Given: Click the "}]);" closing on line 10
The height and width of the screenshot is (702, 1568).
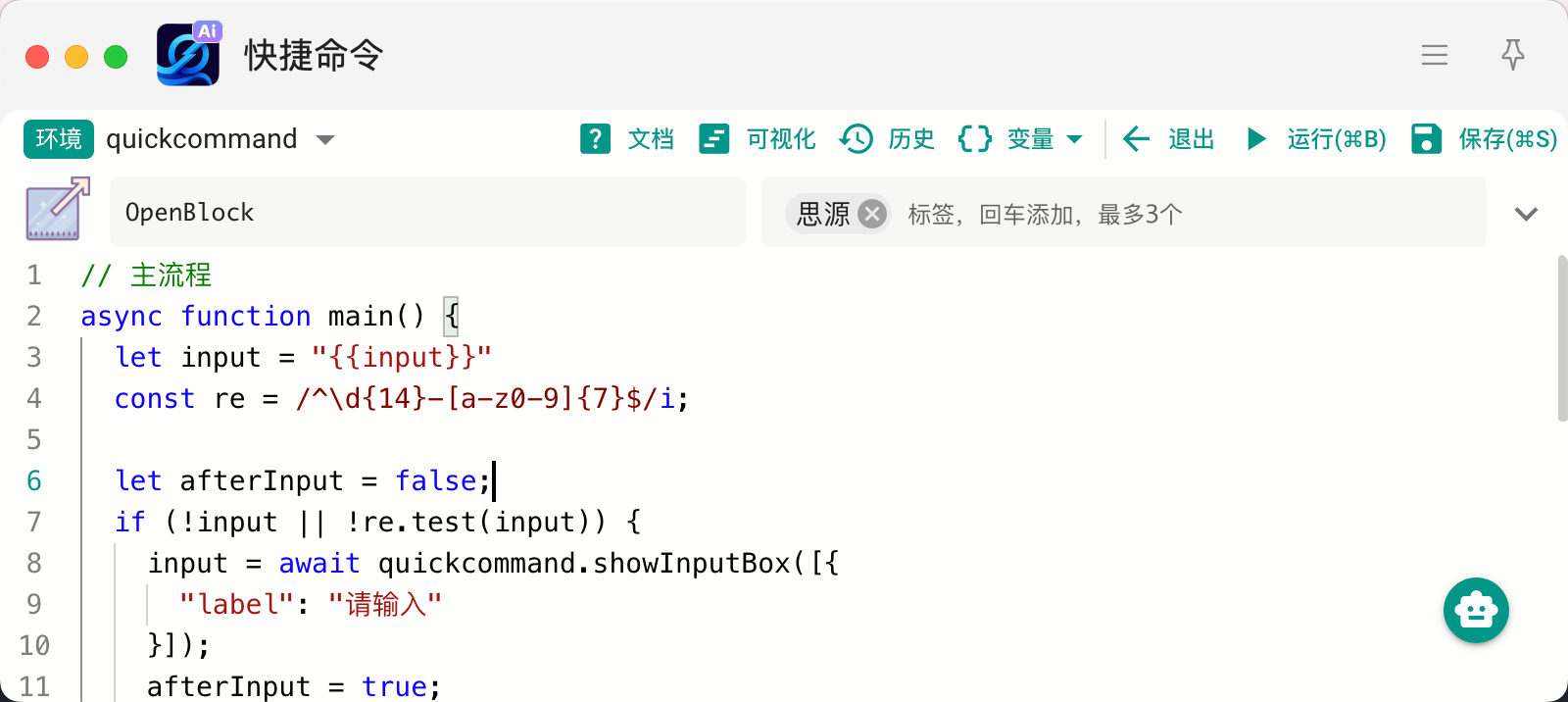Looking at the screenshot, I should click(179, 645).
